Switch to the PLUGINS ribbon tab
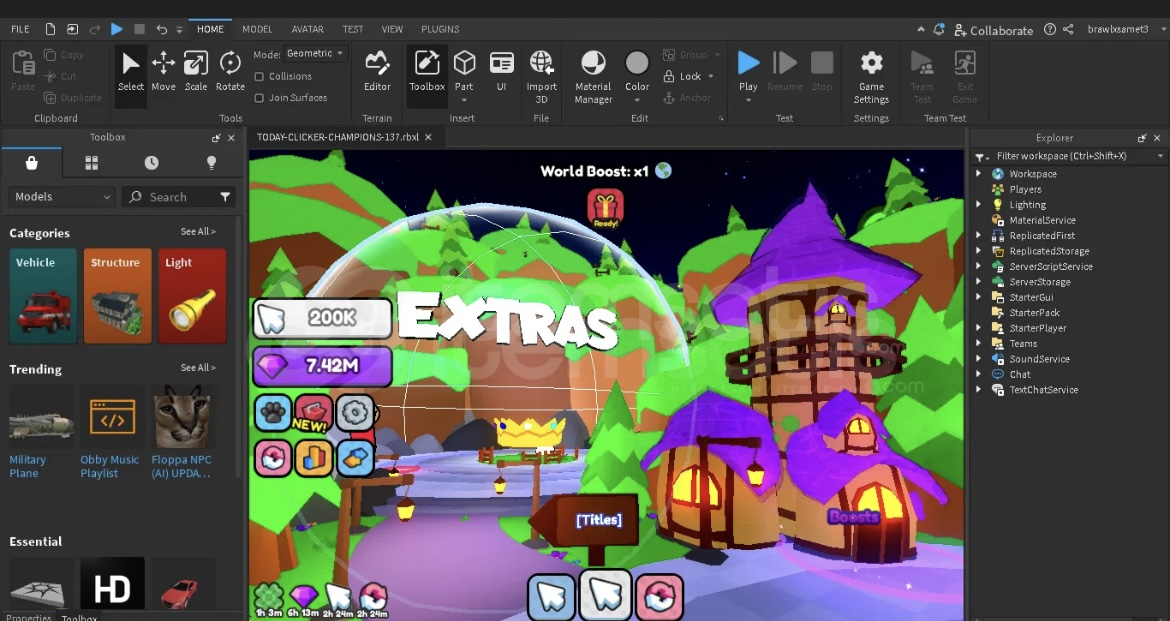The image size is (1170, 621). pos(439,29)
